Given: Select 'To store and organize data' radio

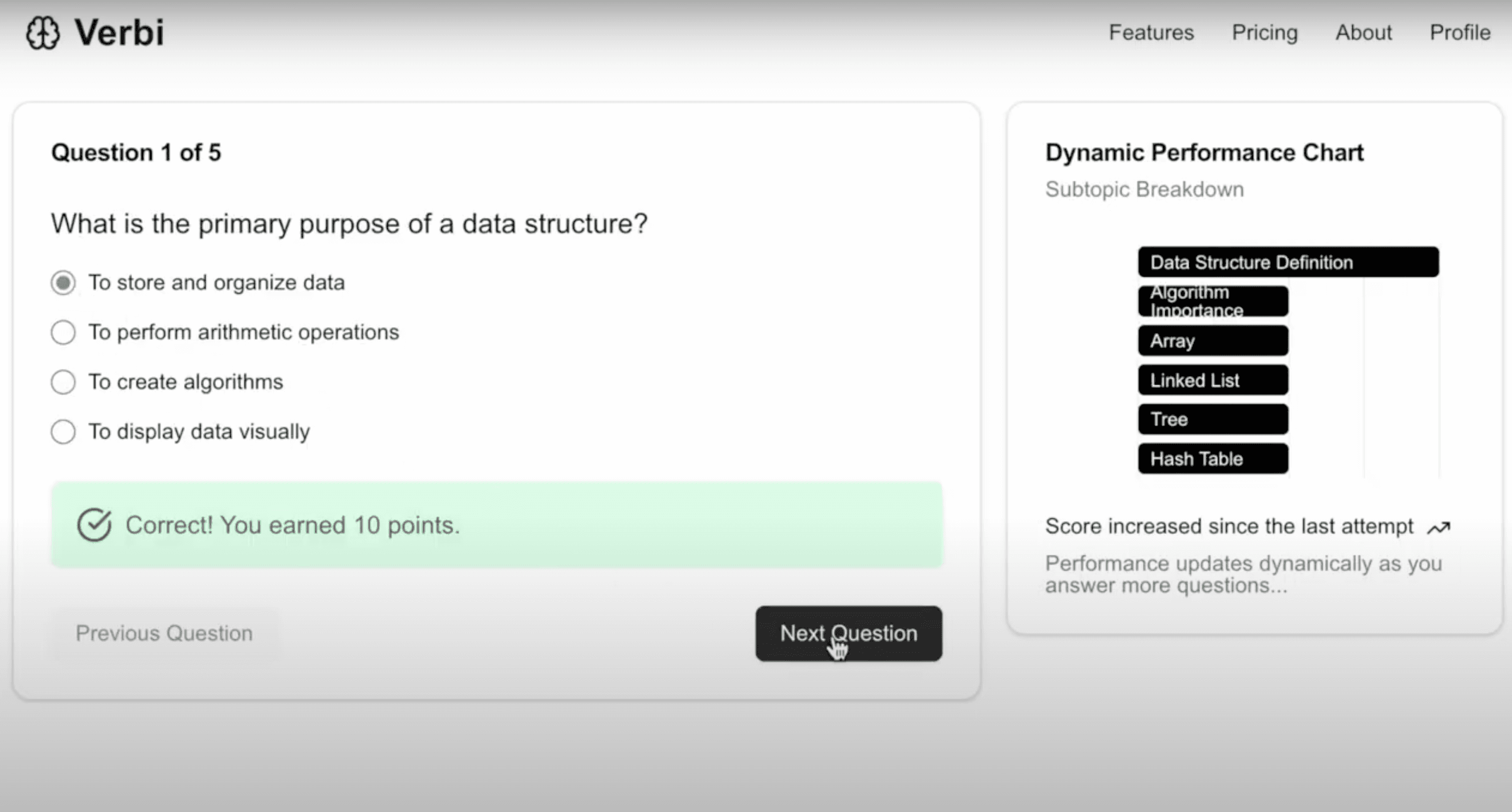Looking at the screenshot, I should tap(63, 282).
